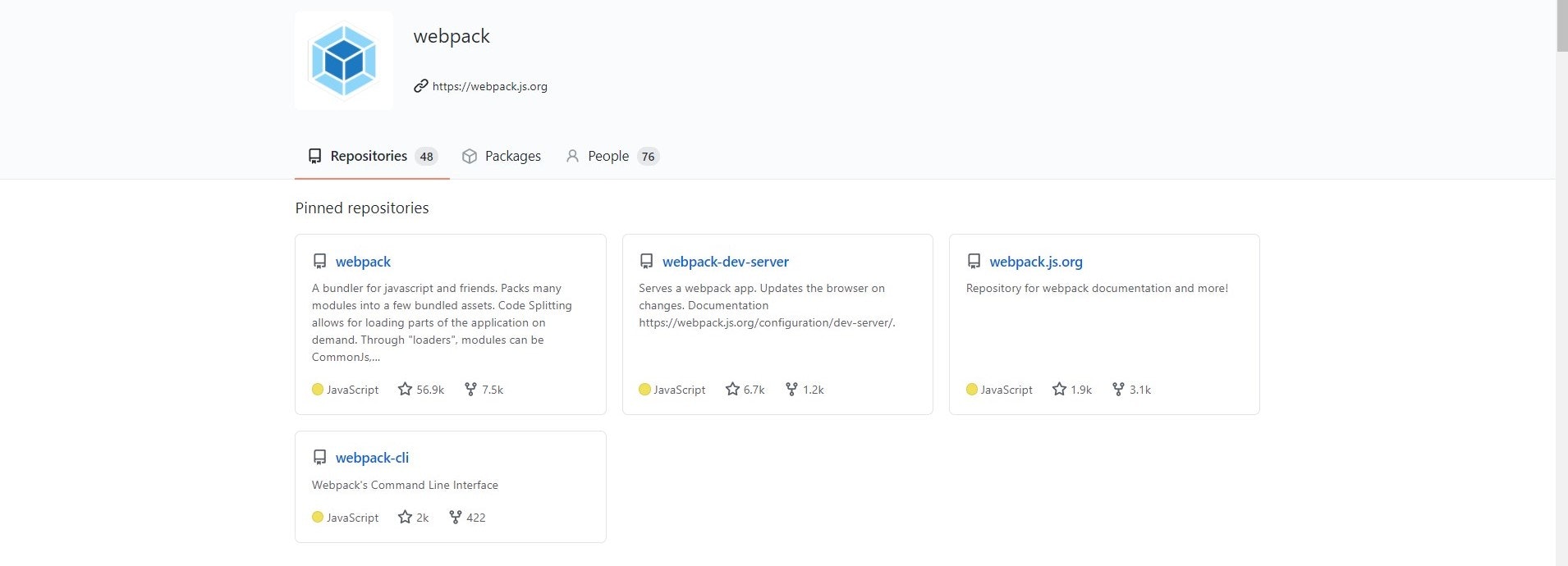
Task: Click the star icon showing 1.9k
Action: point(1059,390)
